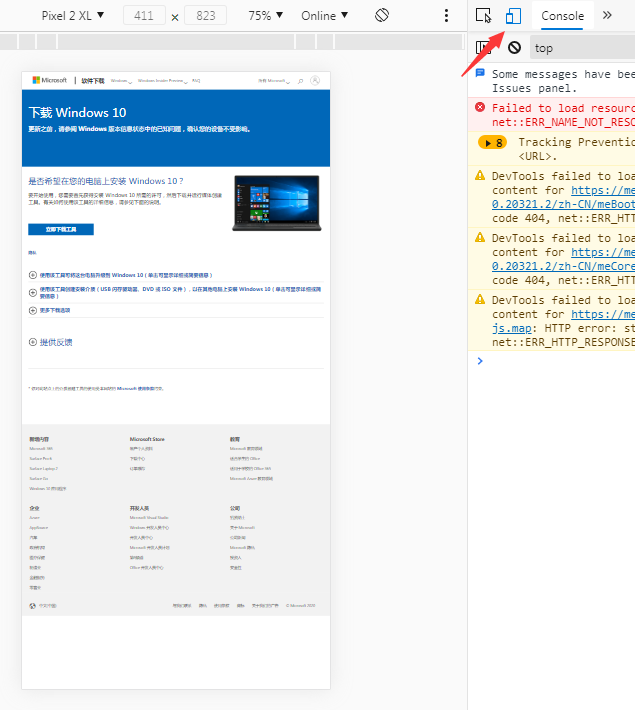Image resolution: width=635 pixels, height=710 pixels.
Task: Select the Console tab
Action: (562, 16)
